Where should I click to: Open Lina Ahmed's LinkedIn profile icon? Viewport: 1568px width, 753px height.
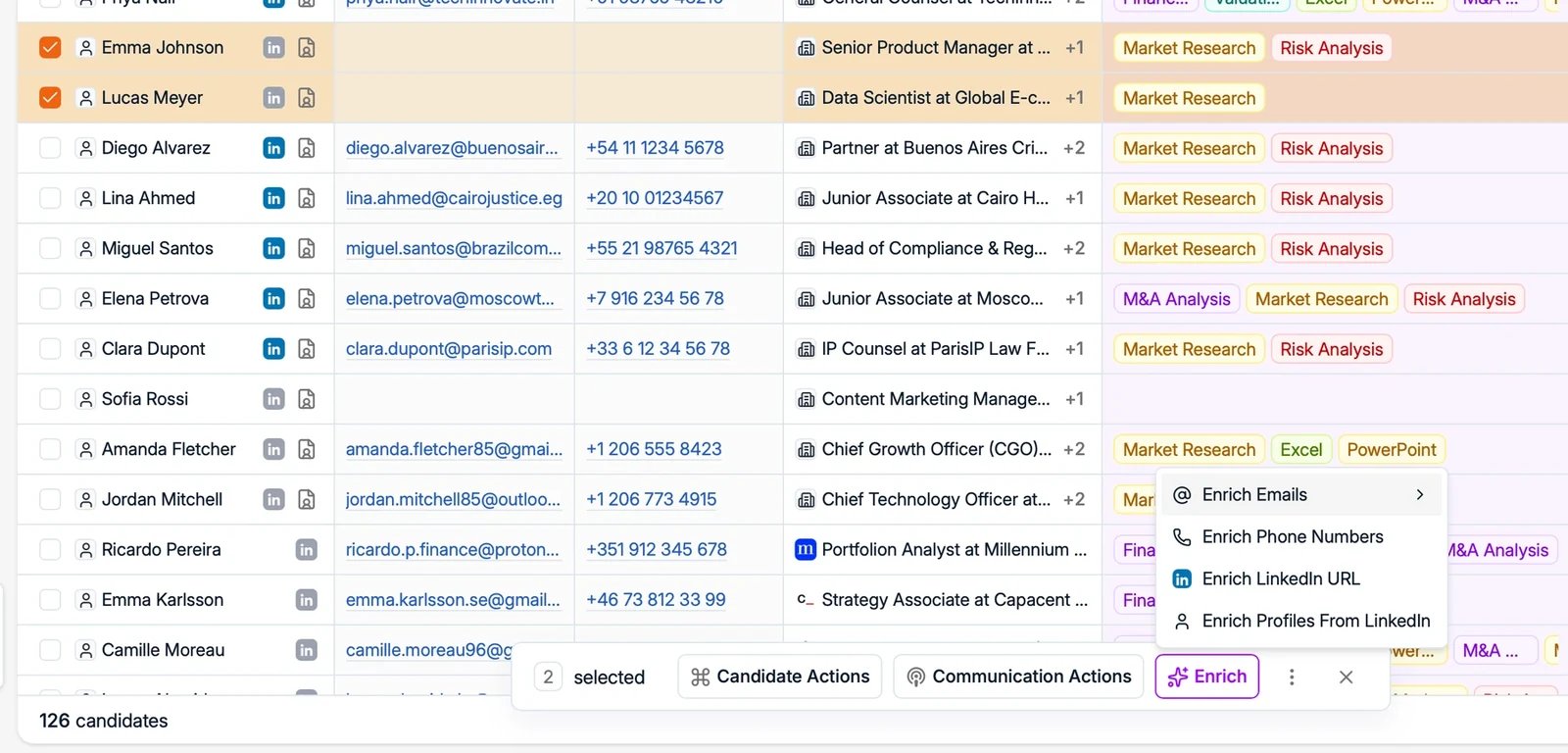coord(274,198)
